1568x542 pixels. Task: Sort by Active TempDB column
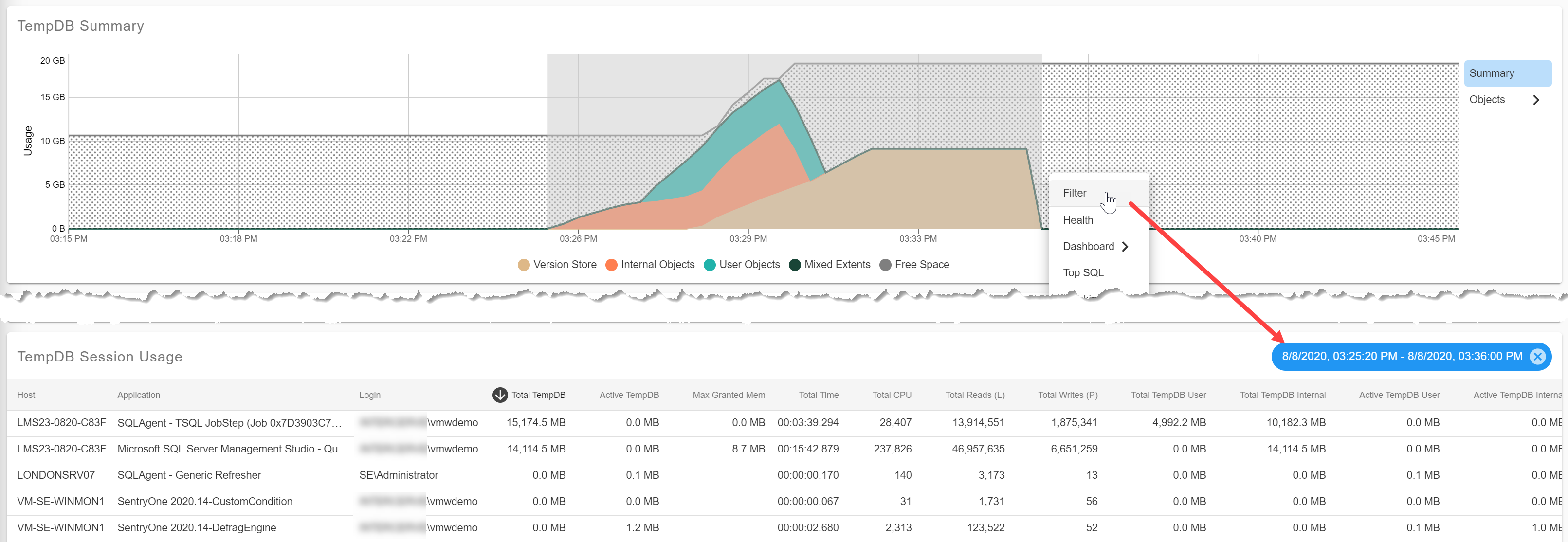coord(629,395)
